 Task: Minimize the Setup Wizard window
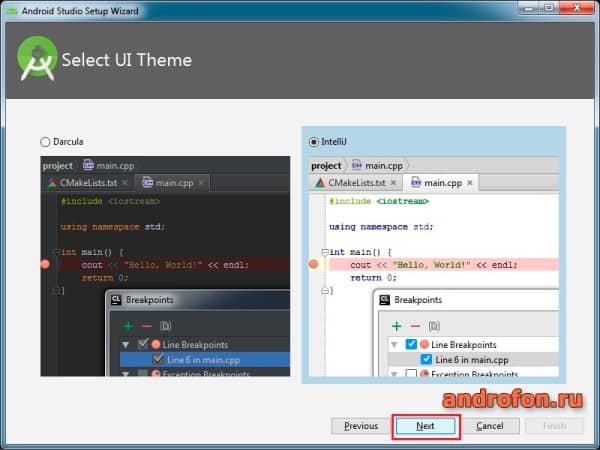[529, 8]
